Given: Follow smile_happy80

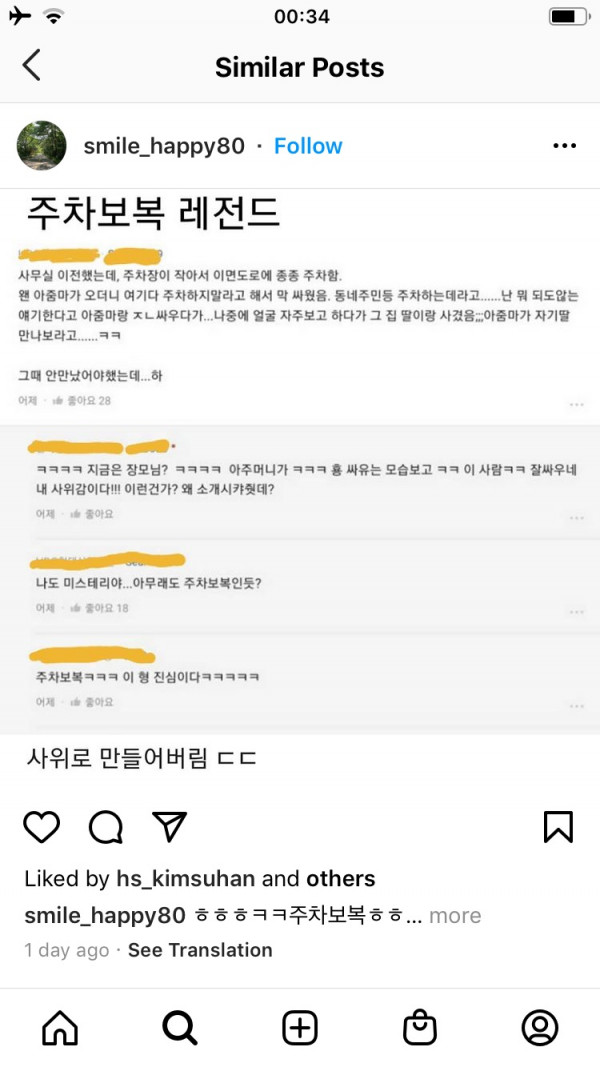Looking at the screenshot, I should coord(308,146).
